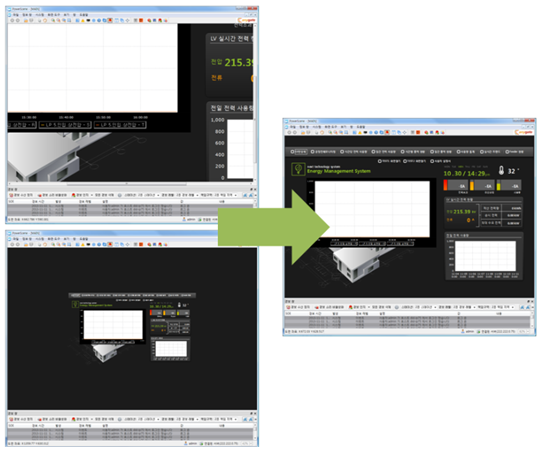Click the thermometer icon beside 32°
544x449 pixels.
(x=501, y=170)
